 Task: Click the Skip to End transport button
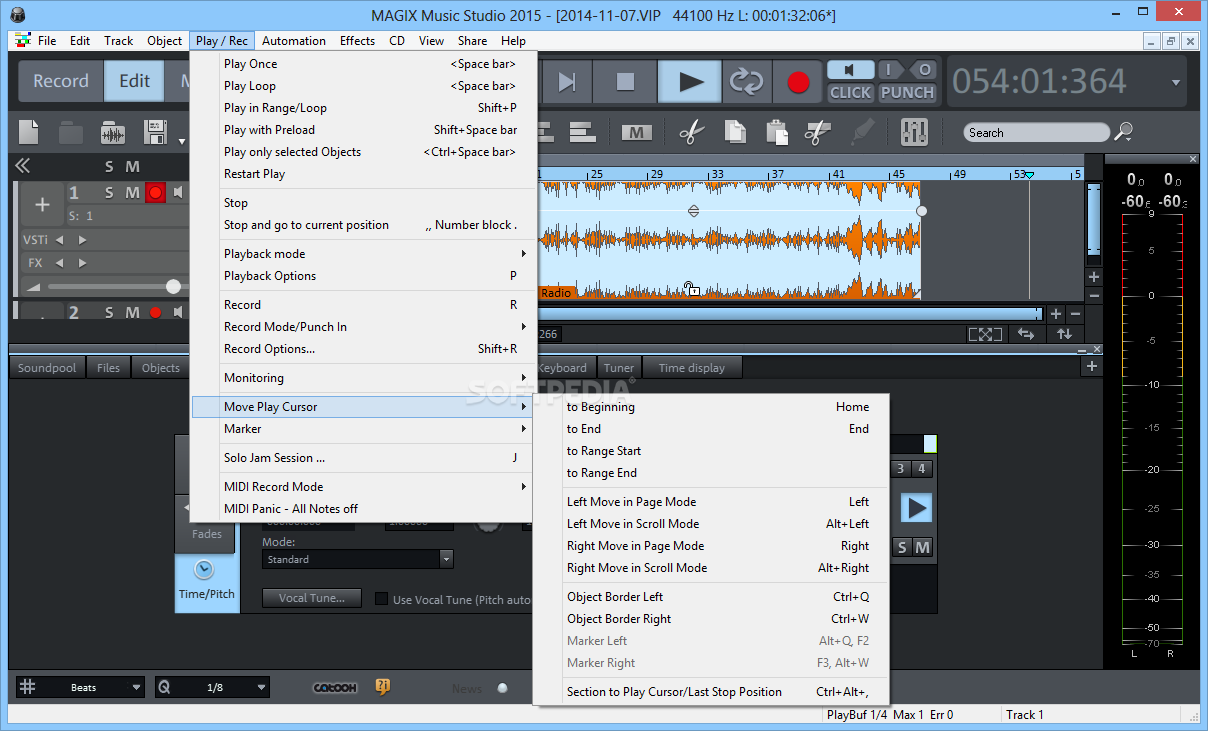click(x=567, y=81)
